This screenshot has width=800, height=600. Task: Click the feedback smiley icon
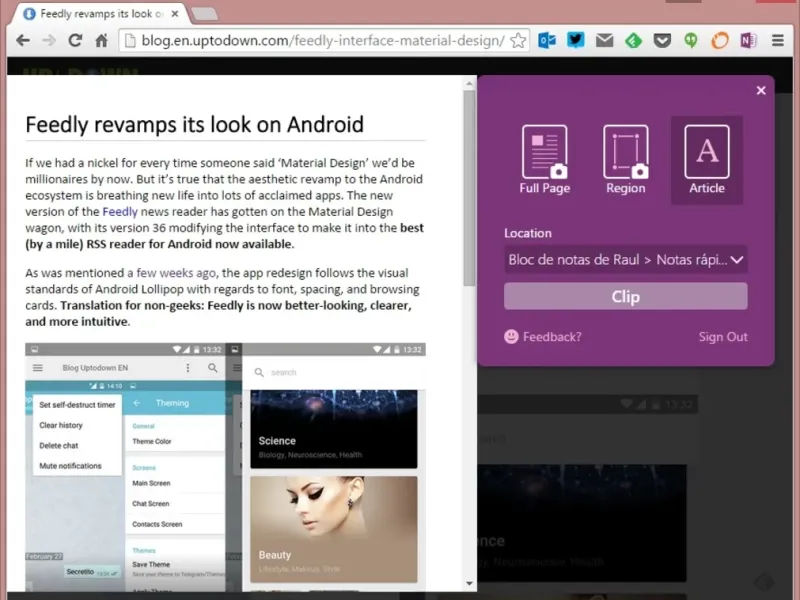pos(511,336)
